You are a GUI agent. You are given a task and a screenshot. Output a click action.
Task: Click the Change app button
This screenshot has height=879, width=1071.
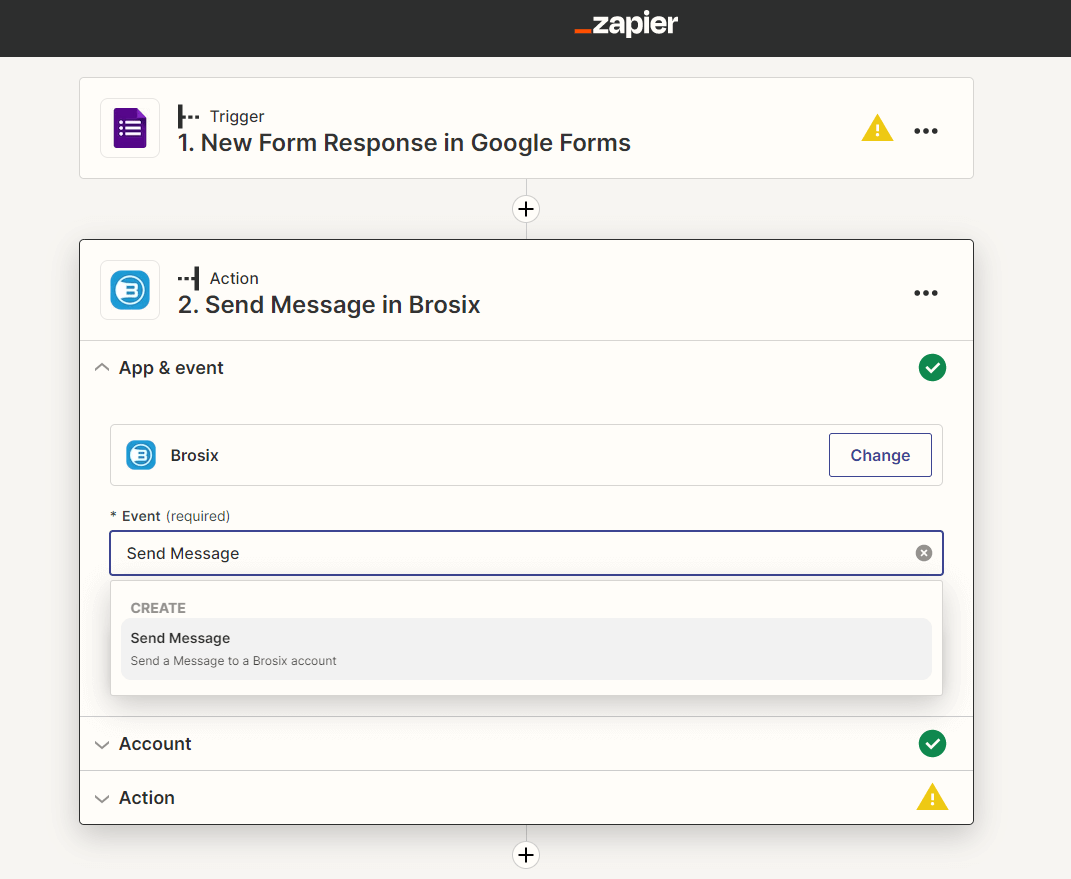[880, 455]
